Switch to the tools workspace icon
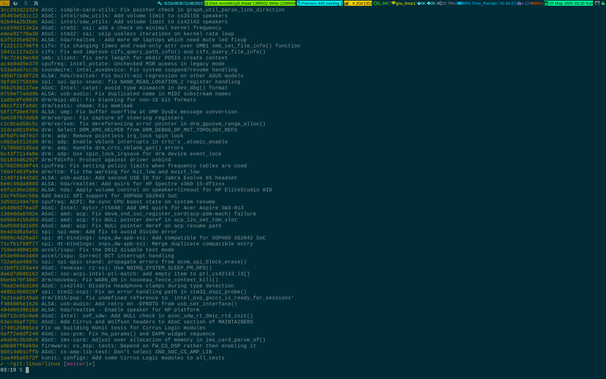The width and height of the screenshot is (606, 379). [x=36, y=3]
